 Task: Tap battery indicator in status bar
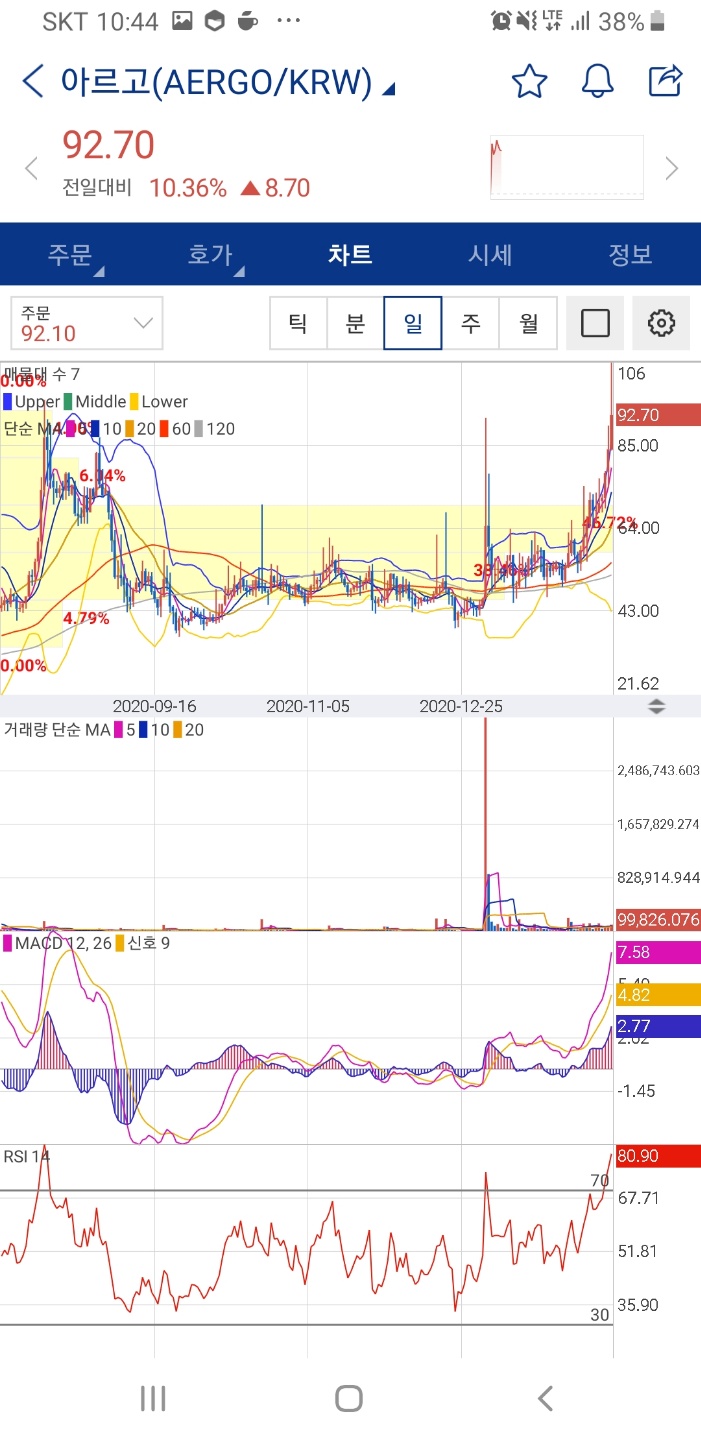(658, 20)
